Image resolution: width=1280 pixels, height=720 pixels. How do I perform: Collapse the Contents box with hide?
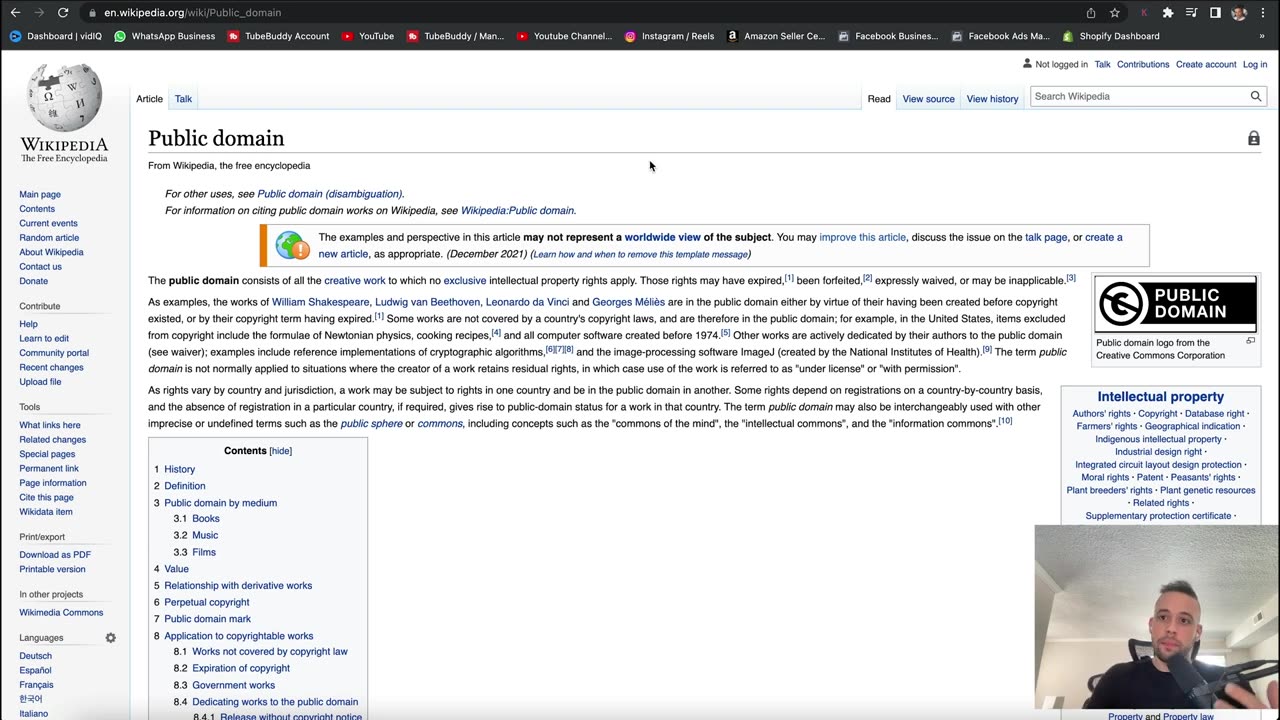coord(281,451)
